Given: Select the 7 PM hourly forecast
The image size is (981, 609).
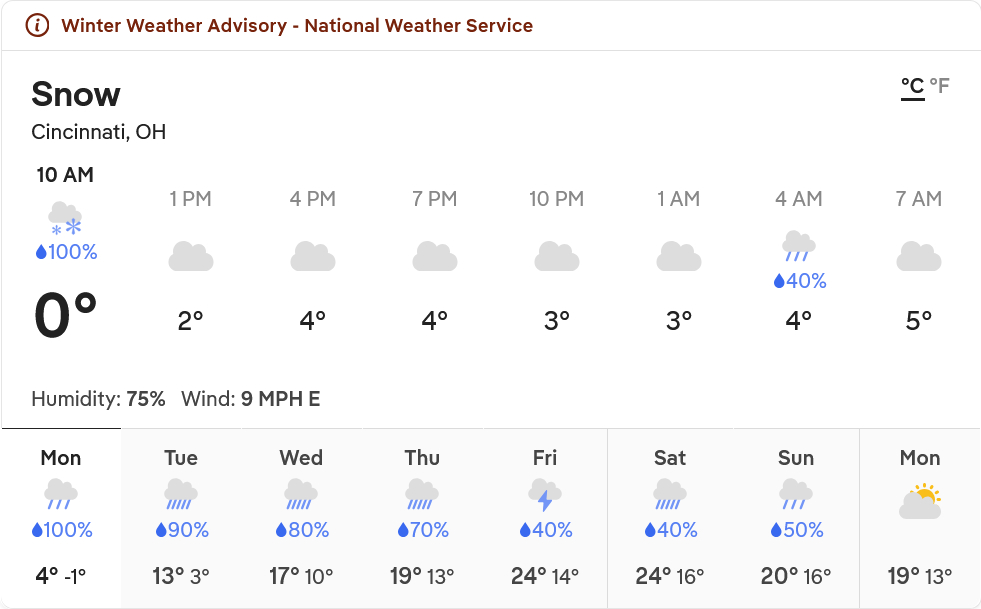Looking at the screenshot, I should coord(434,260).
